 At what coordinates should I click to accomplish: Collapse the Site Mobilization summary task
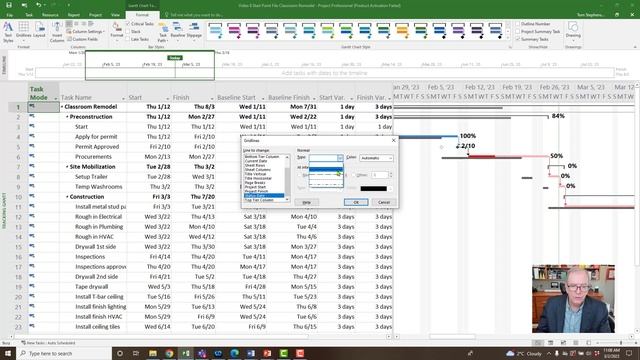pos(67,167)
